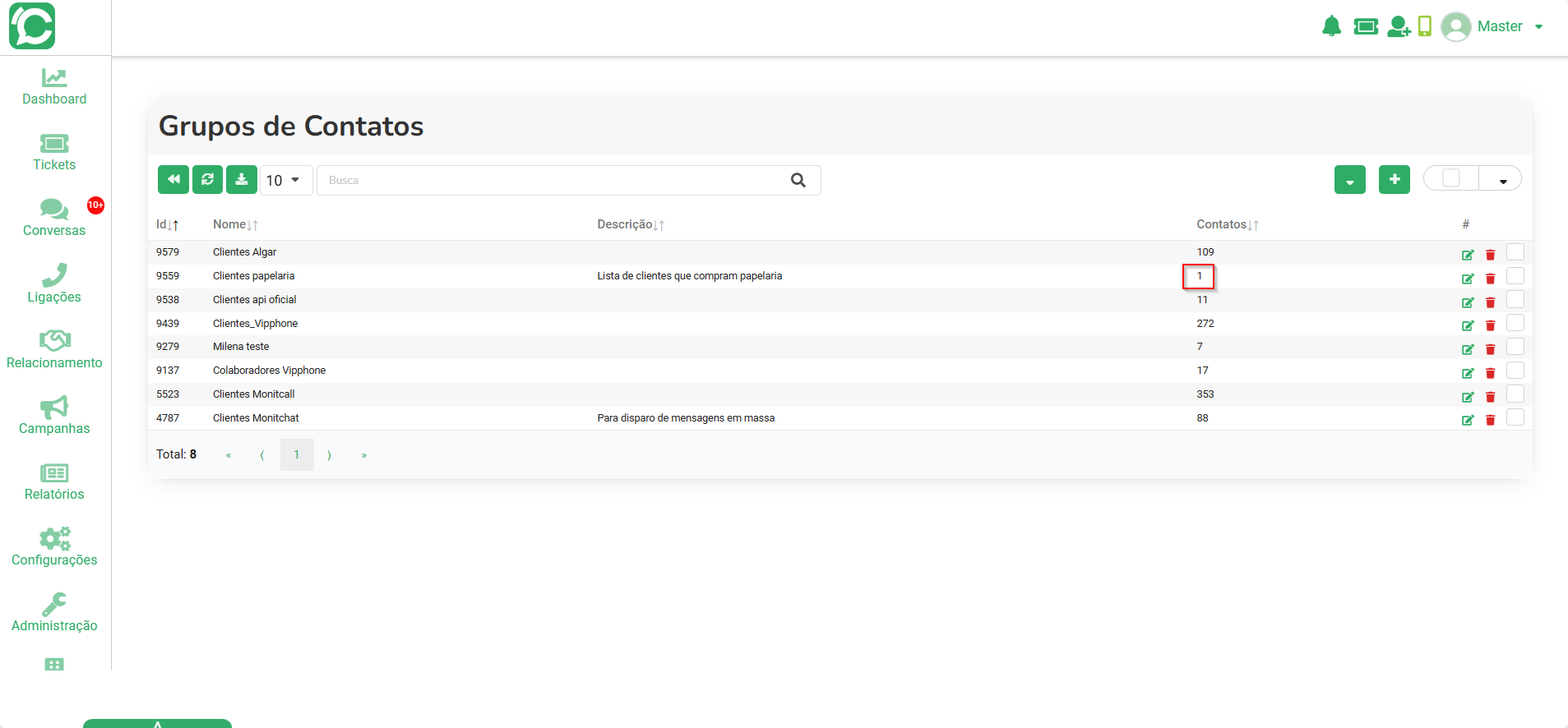The height and width of the screenshot is (728, 1568).
Task: Delete the Clientes papelaria group
Action: point(1490,279)
